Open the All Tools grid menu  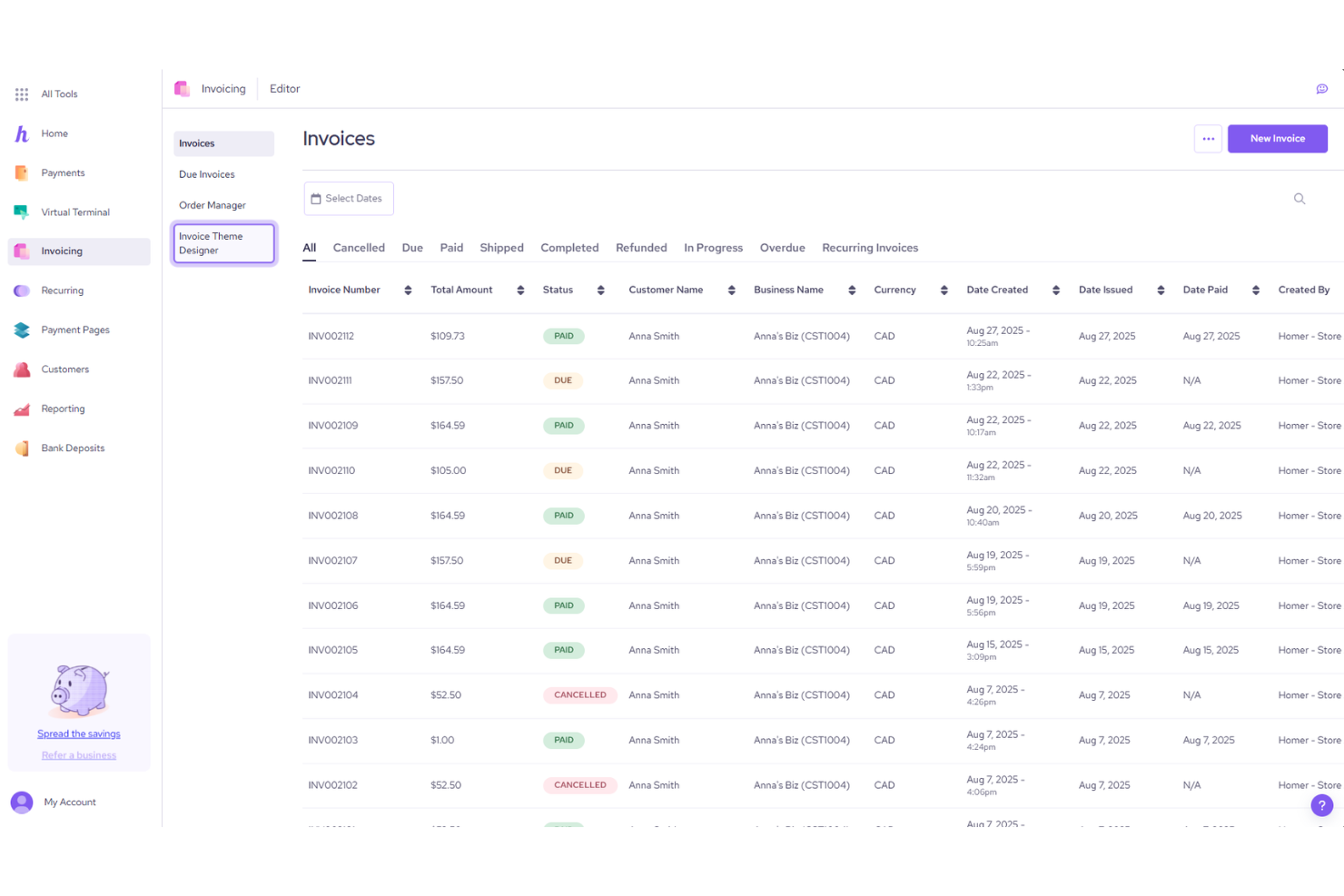(20, 94)
